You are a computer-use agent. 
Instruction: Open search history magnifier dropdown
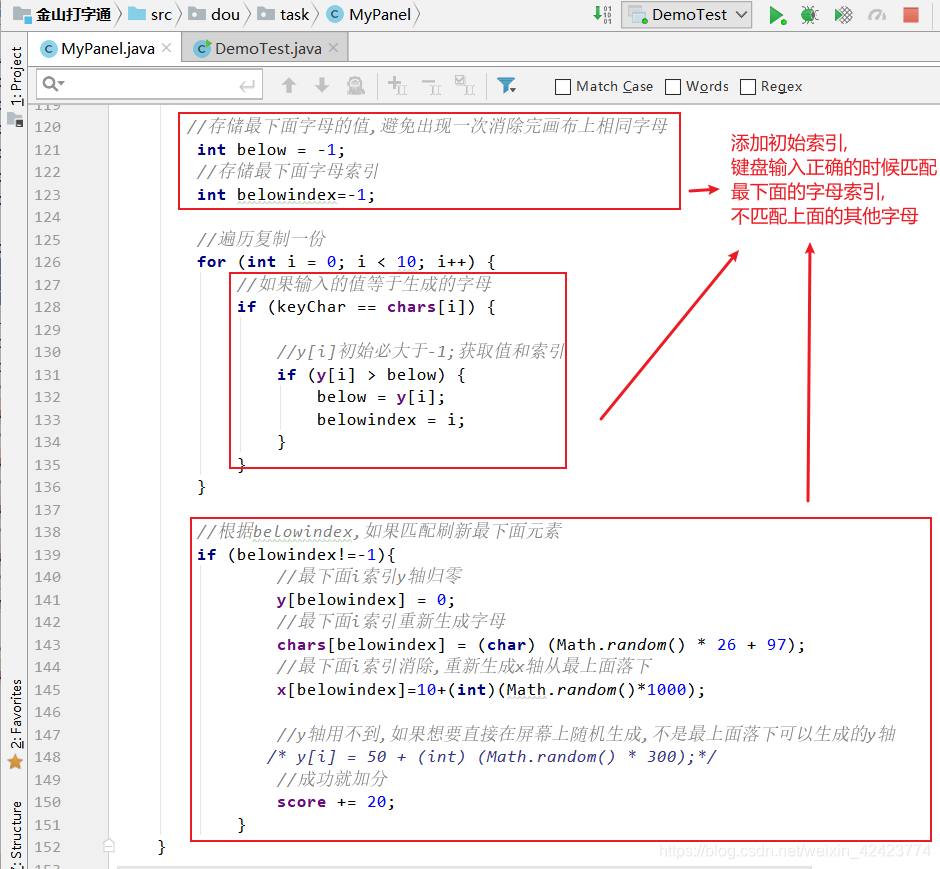tap(53, 85)
